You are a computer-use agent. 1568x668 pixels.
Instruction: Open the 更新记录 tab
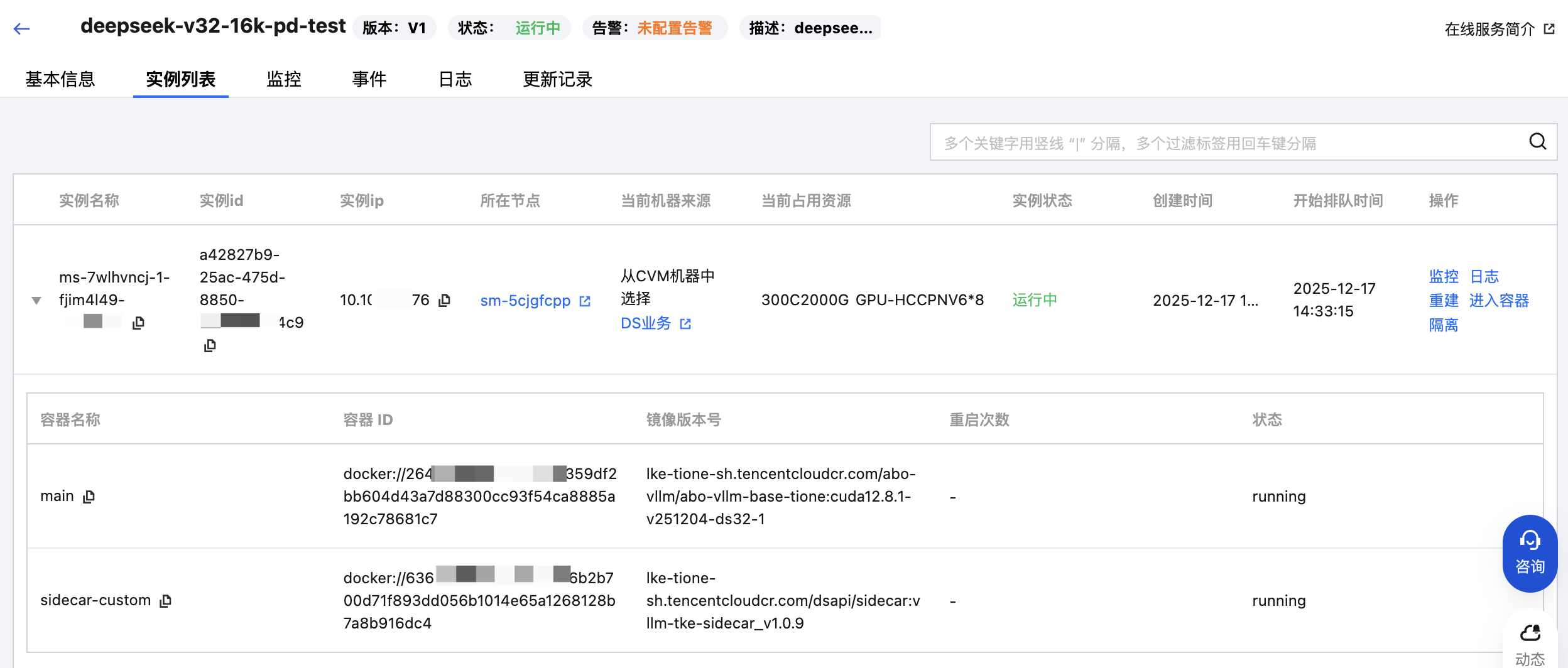[x=557, y=79]
